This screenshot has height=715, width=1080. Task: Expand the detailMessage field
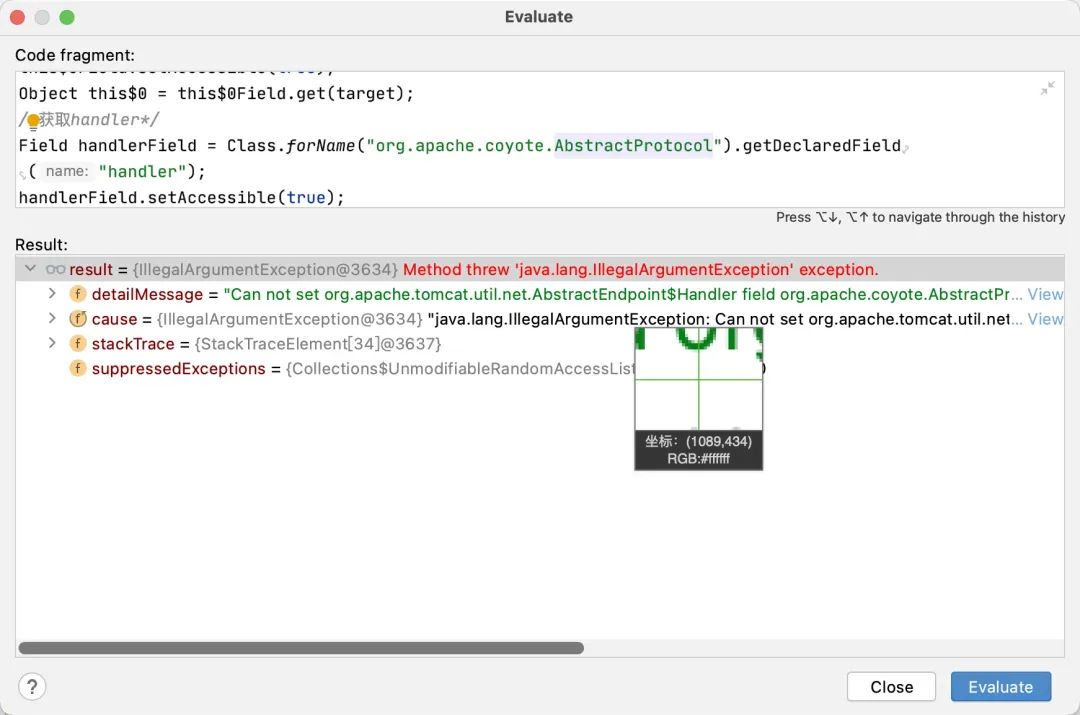click(x=52, y=294)
